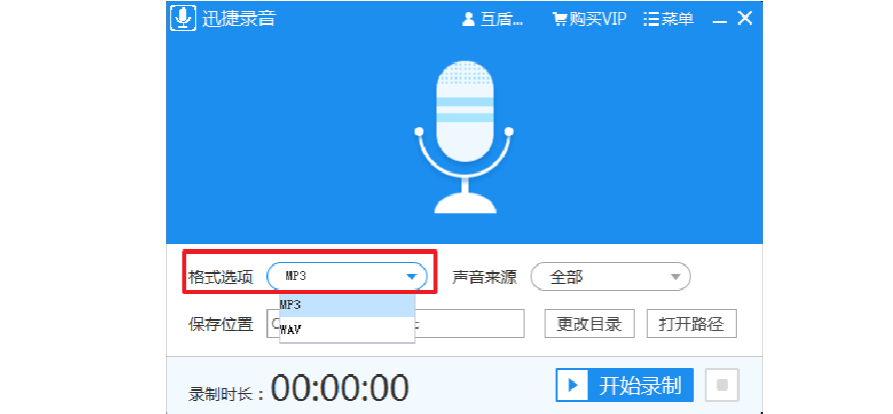Close the 迅捷录音 window
The height and width of the screenshot is (414, 893).
tap(744, 18)
